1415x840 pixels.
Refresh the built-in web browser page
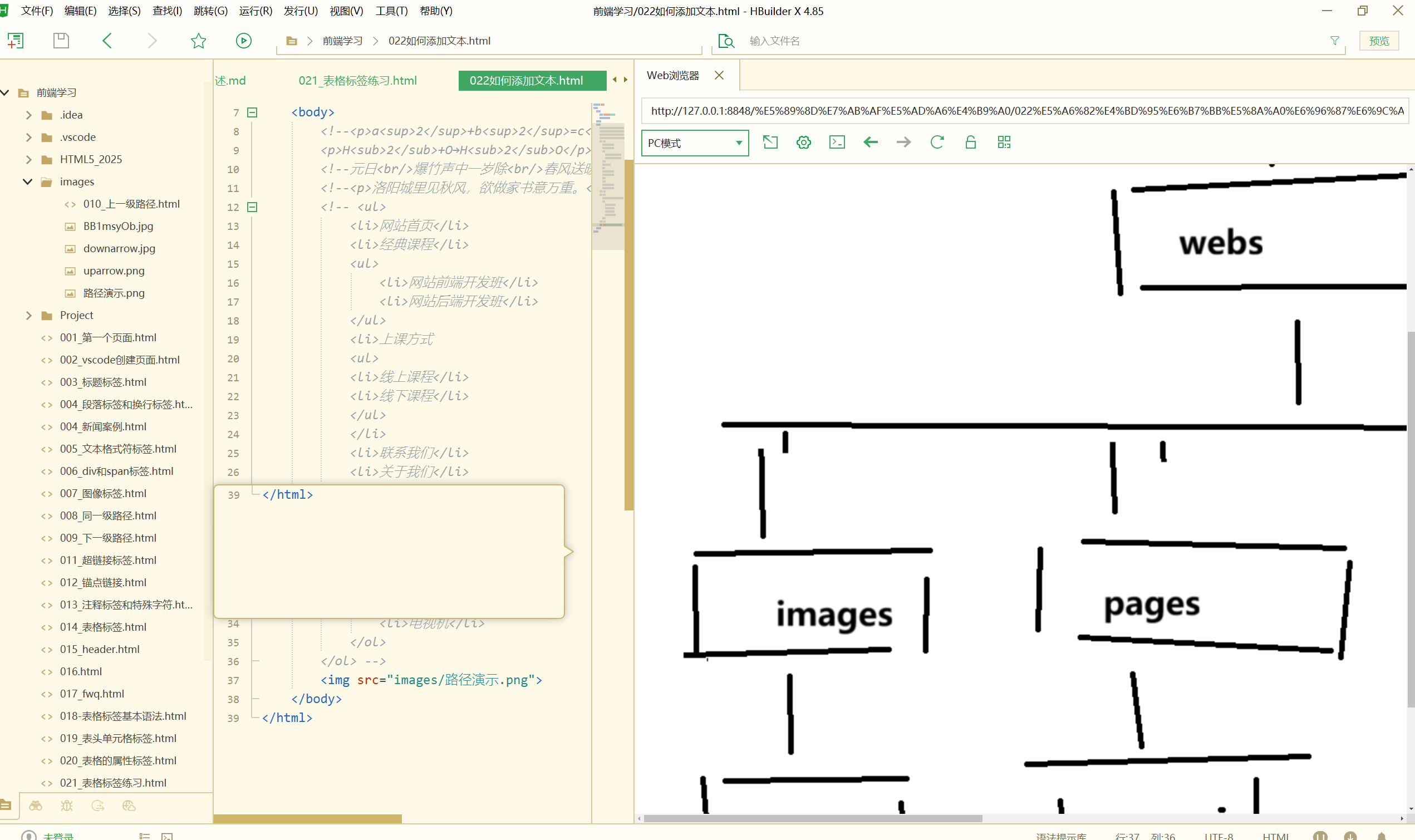[x=937, y=142]
